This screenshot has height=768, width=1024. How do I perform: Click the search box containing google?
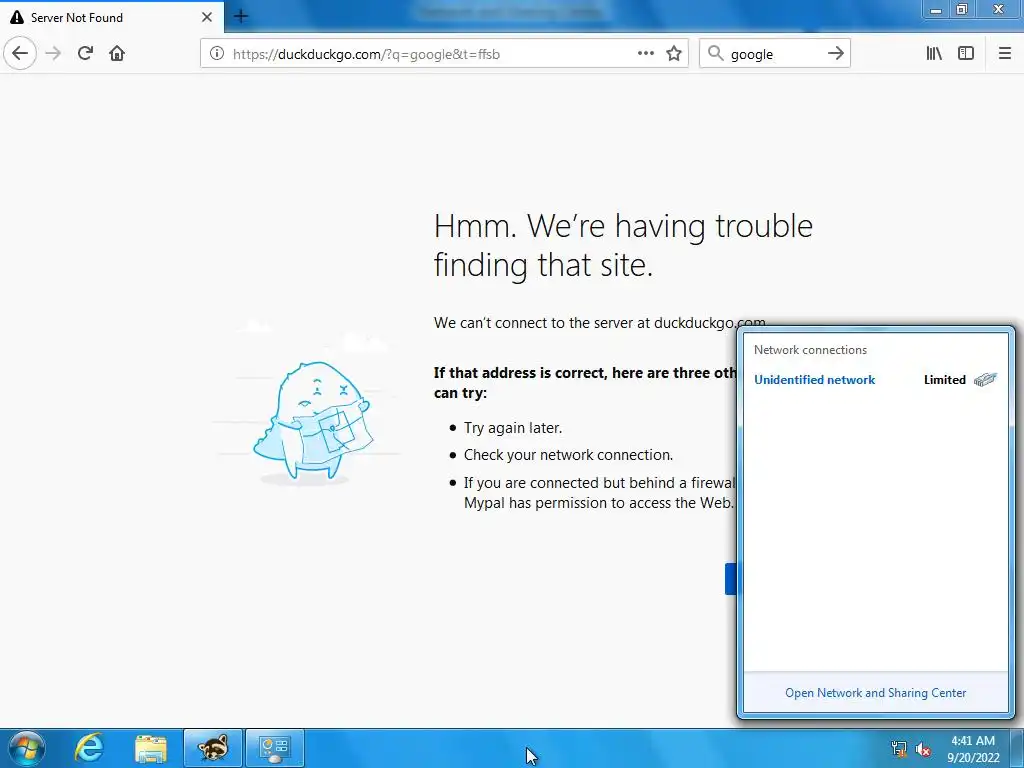[774, 54]
